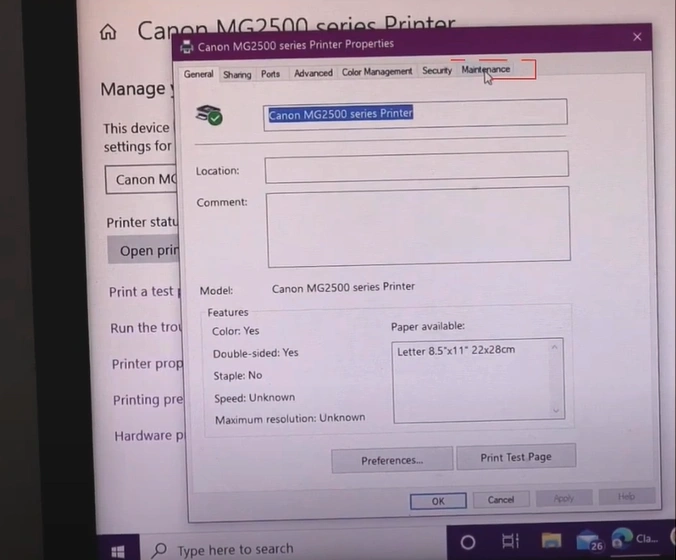Click the Cortana circle icon in taskbar

(x=467, y=542)
